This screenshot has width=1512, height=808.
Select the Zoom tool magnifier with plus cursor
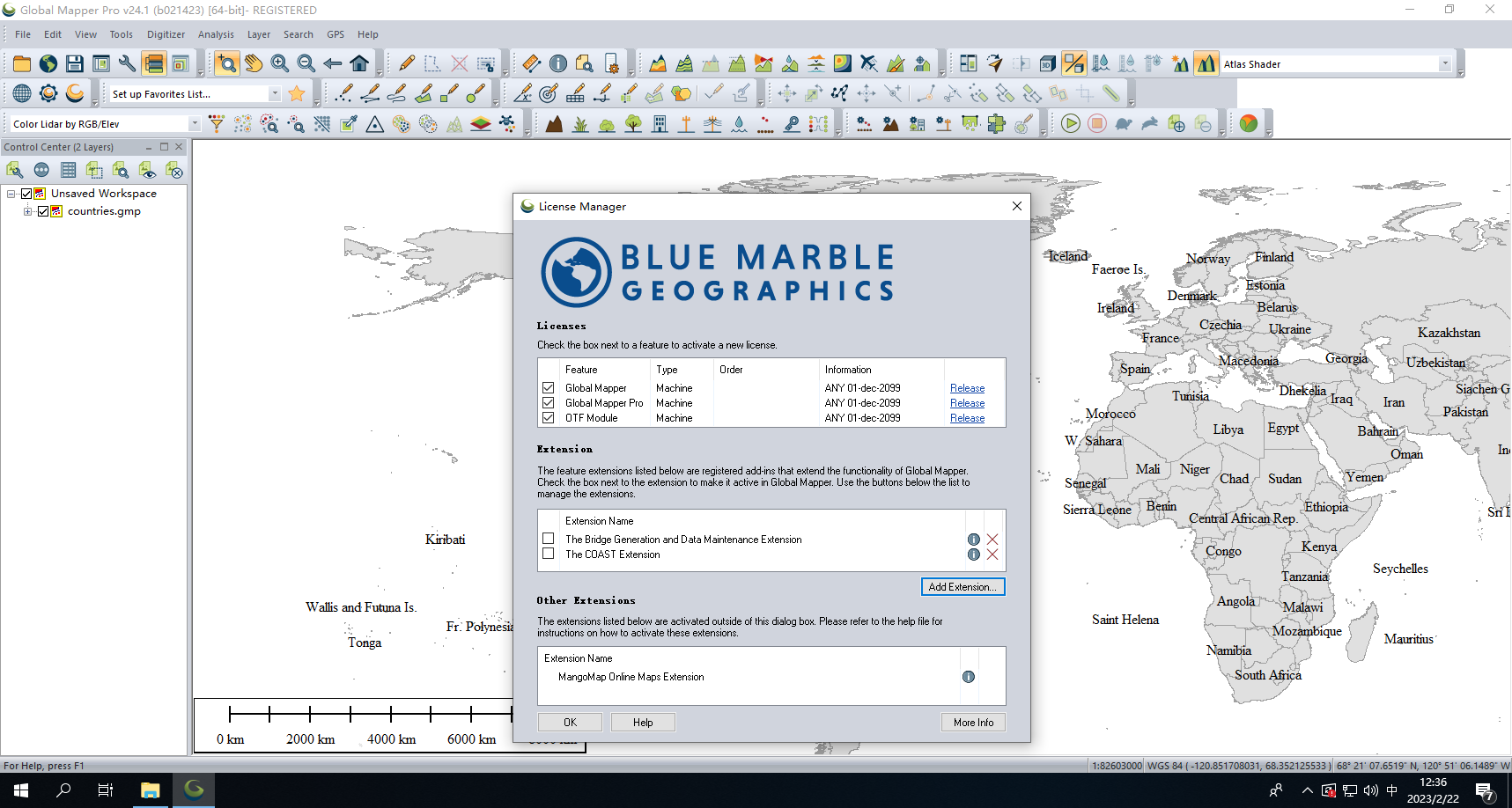coord(227,63)
